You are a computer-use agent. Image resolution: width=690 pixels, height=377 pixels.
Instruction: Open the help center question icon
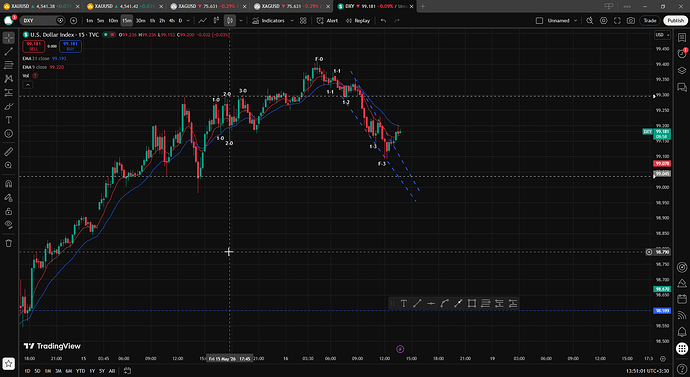(x=682, y=368)
